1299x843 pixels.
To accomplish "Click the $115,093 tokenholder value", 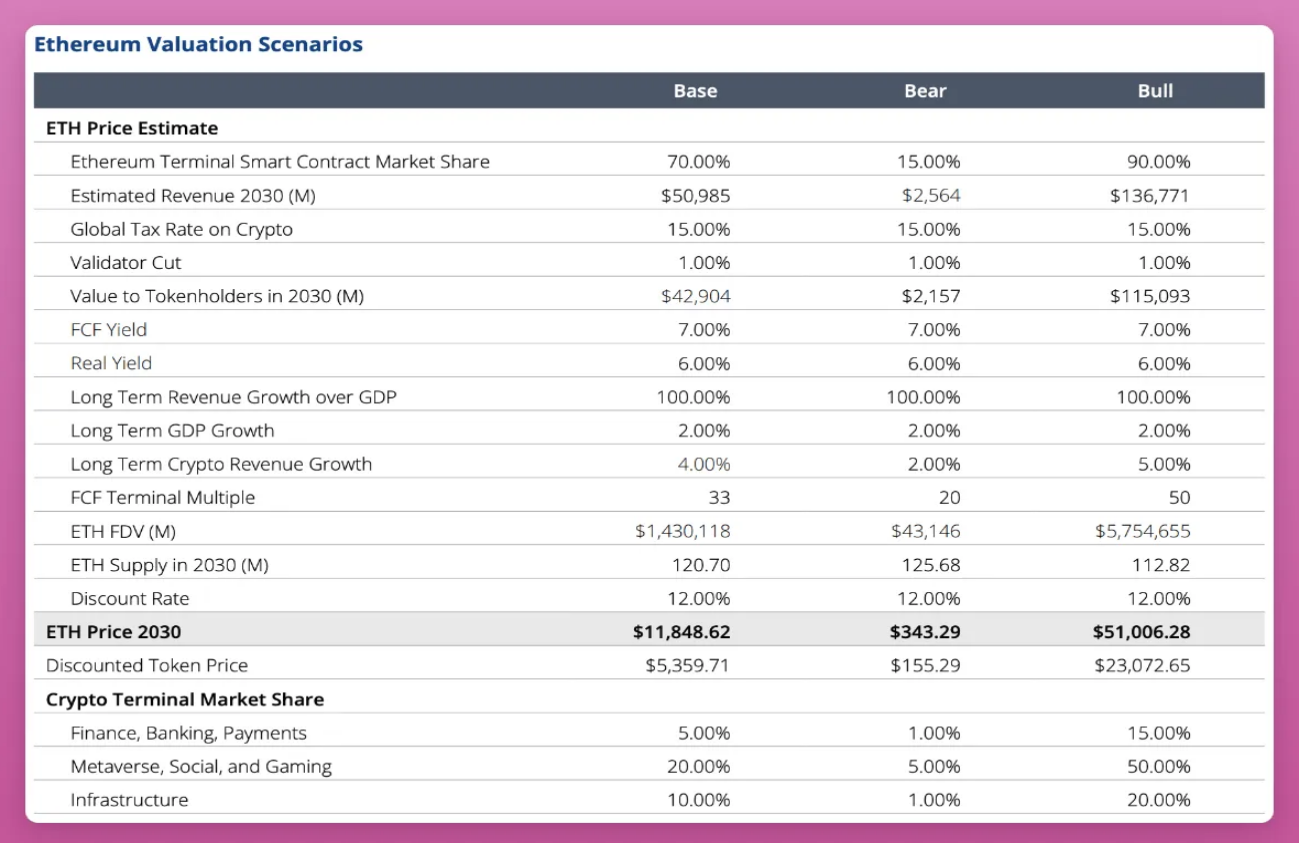I will click(x=1150, y=296).
